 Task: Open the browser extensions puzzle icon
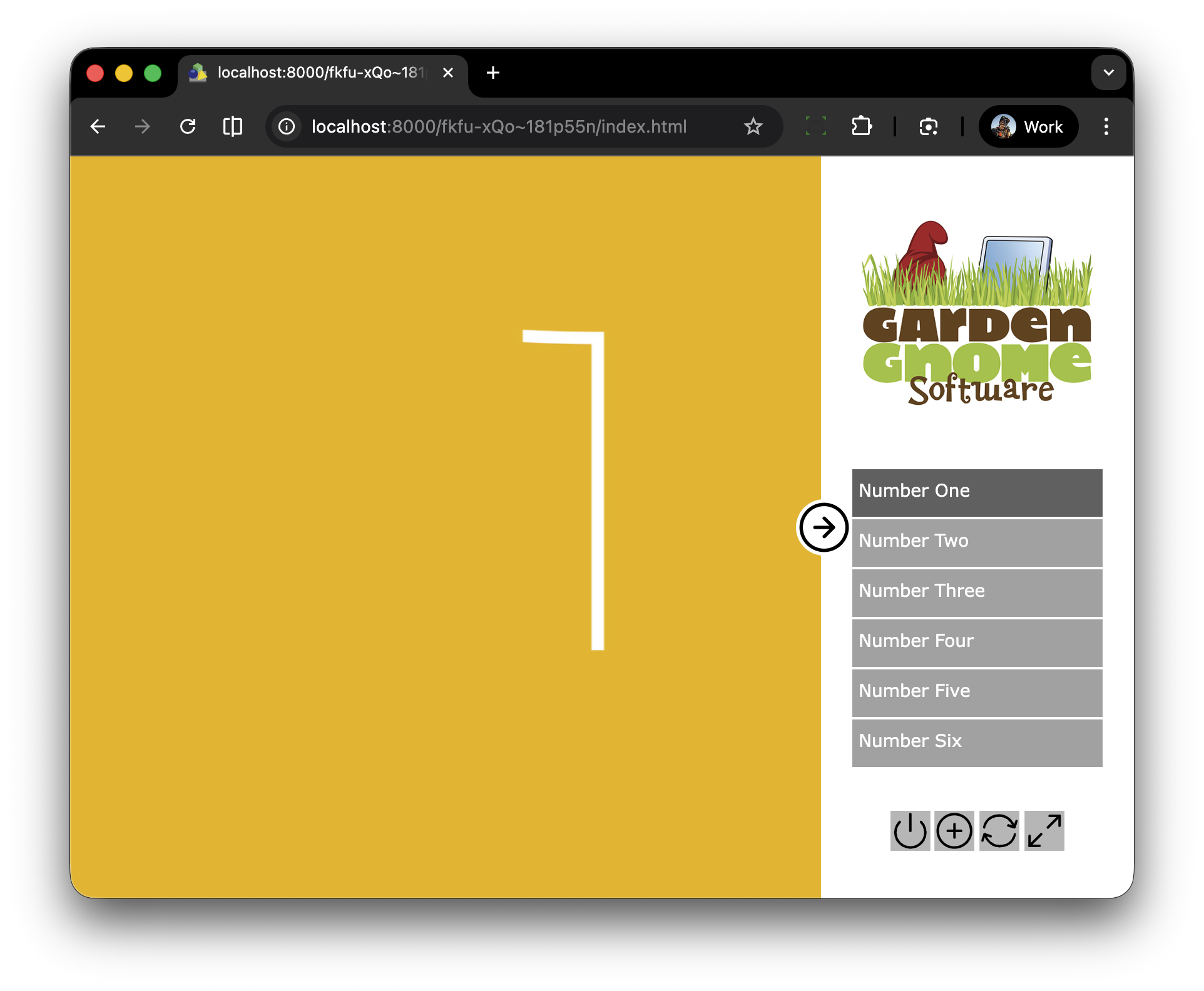(x=862, y=126)
